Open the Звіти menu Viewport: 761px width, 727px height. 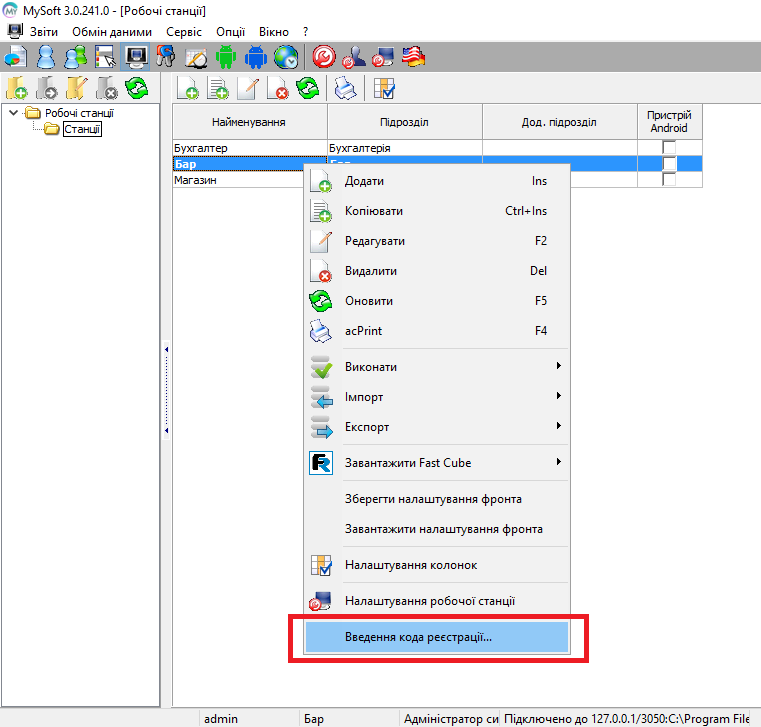[44, 32]
